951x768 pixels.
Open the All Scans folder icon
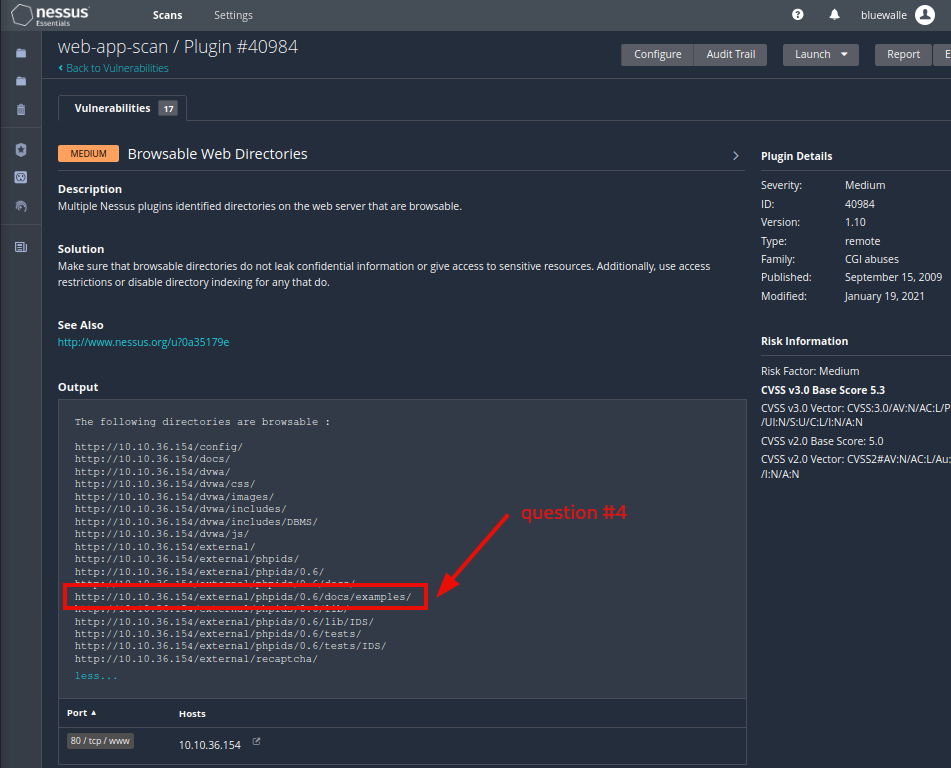click(x=20, y=82)
